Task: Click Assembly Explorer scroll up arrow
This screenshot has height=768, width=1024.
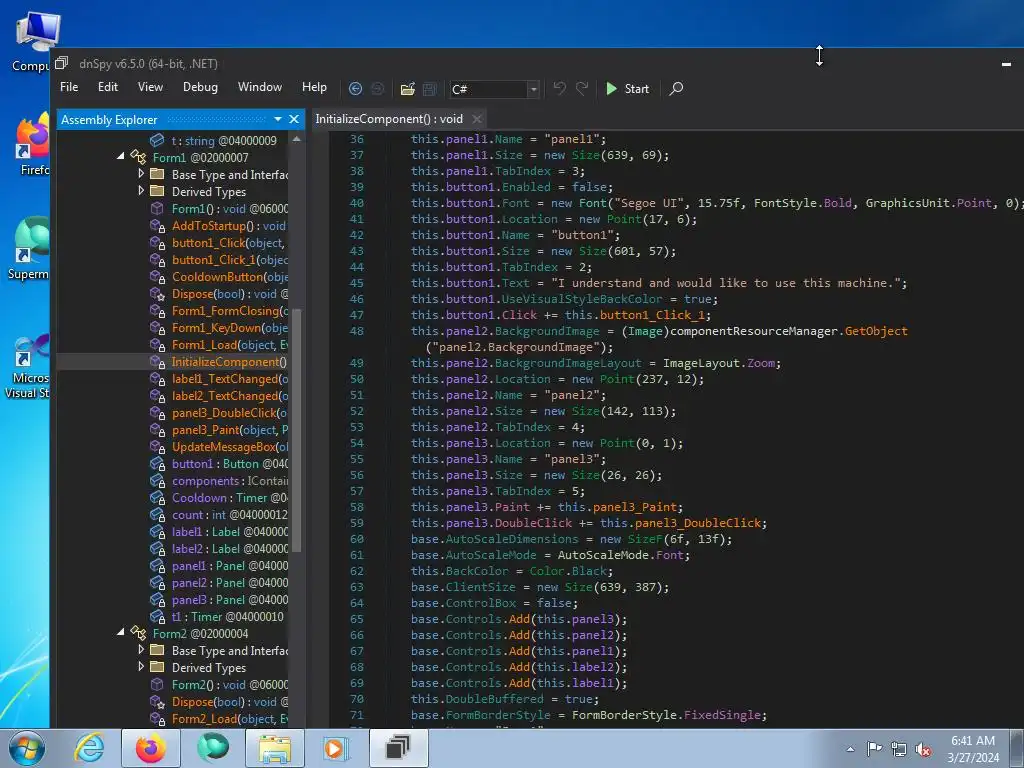Action: 296,139
